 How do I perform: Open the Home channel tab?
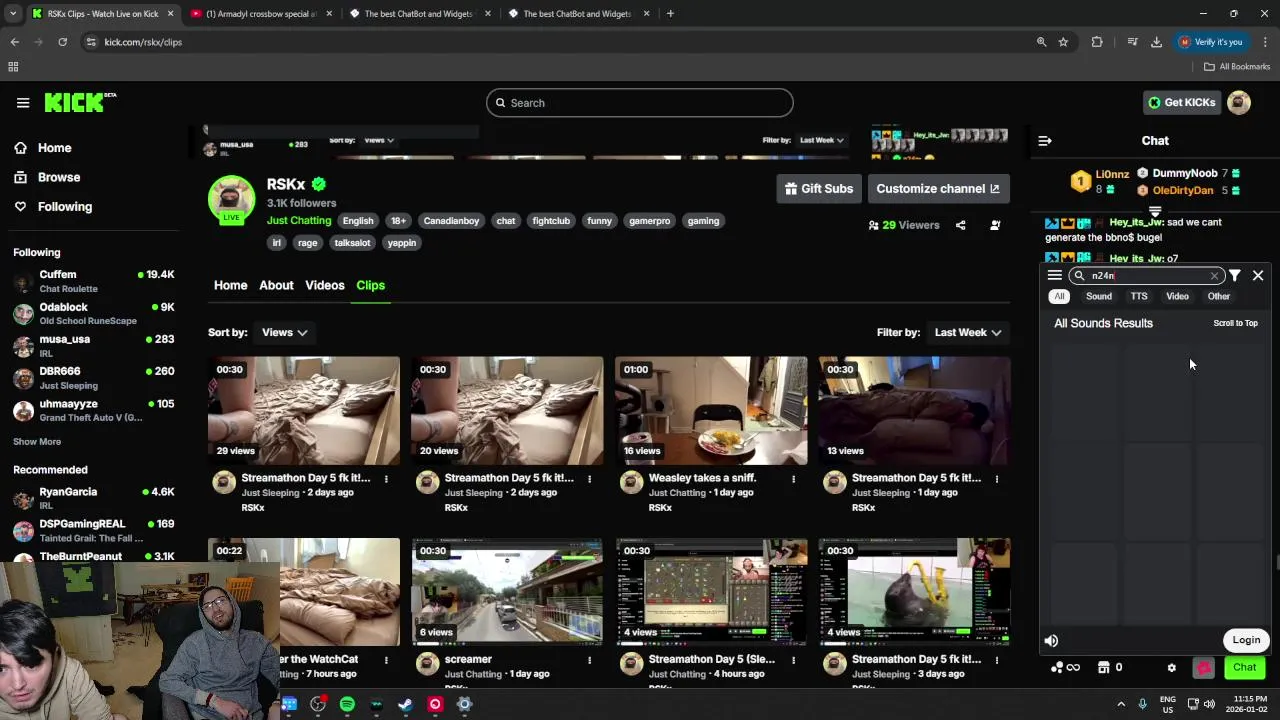(x=230, y=285)
